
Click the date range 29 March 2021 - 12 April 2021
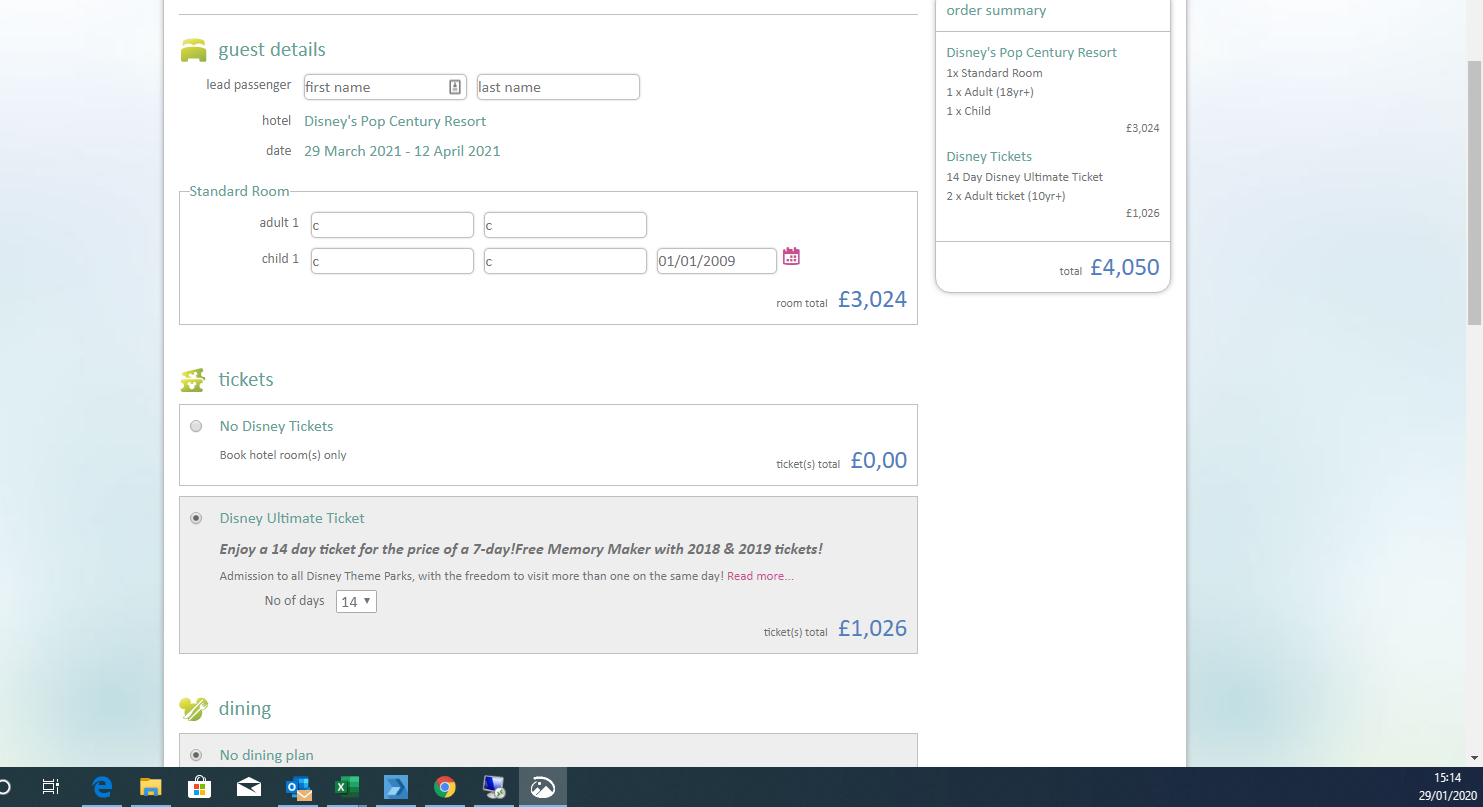[x=402, y=151]
